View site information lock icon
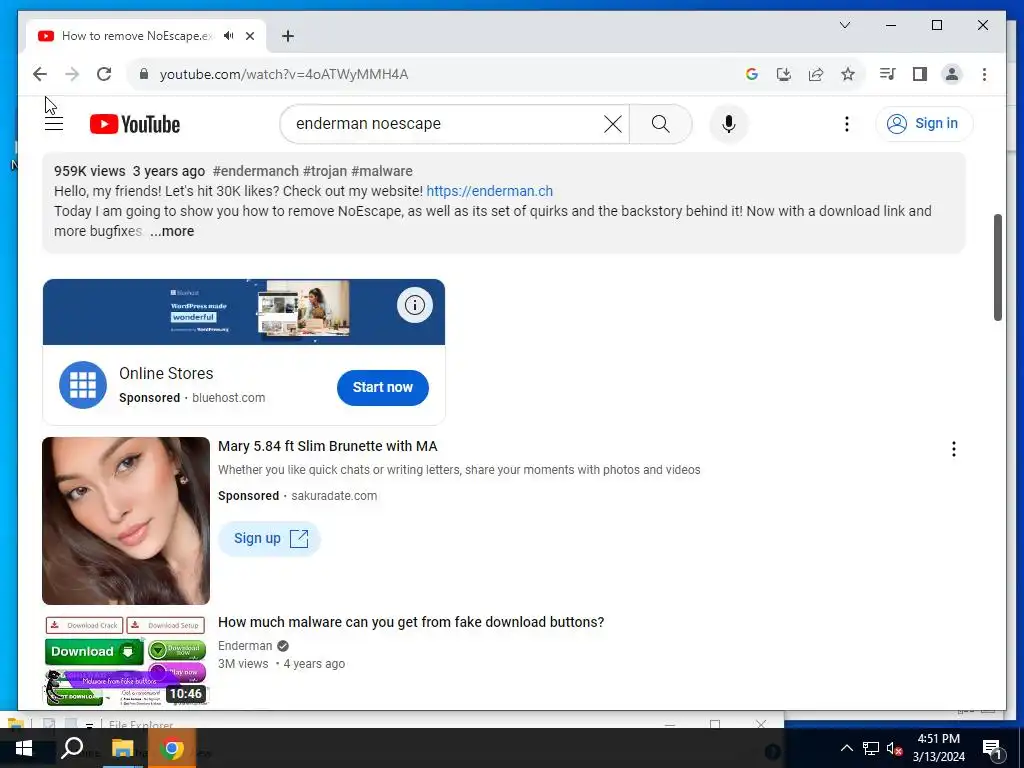Viewport: 1024px width, 768px height. (x=144, y=74)
